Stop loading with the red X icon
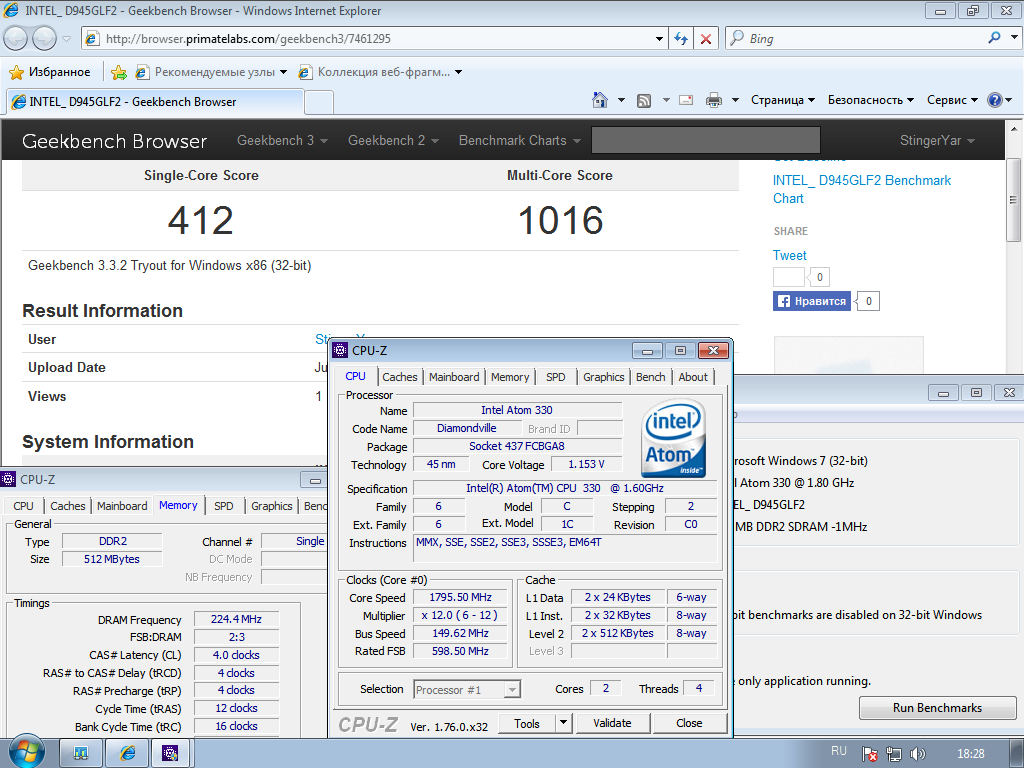The image size is (1024, 768). click(706, 39)
